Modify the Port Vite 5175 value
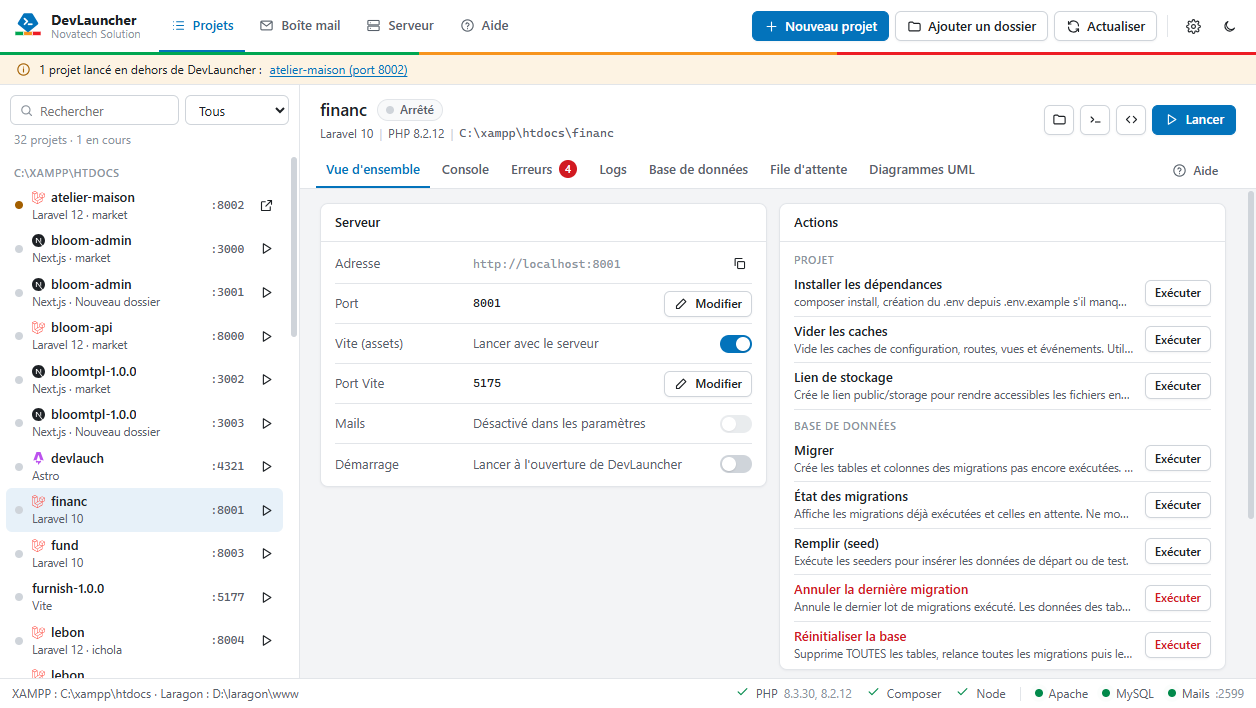 [708, 384]
